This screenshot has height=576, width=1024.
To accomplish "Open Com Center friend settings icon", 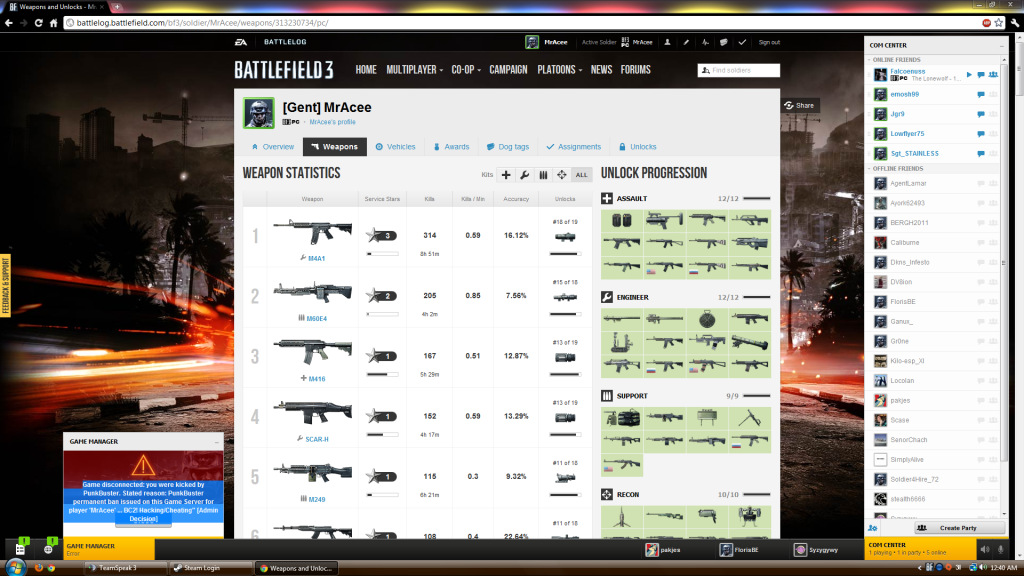I will [x=873, y=528].
